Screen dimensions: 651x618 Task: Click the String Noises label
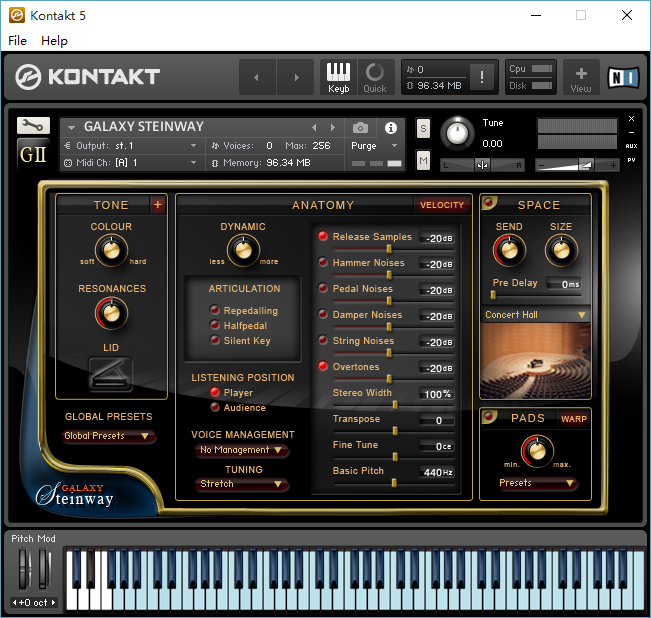[x=363, y=340]
